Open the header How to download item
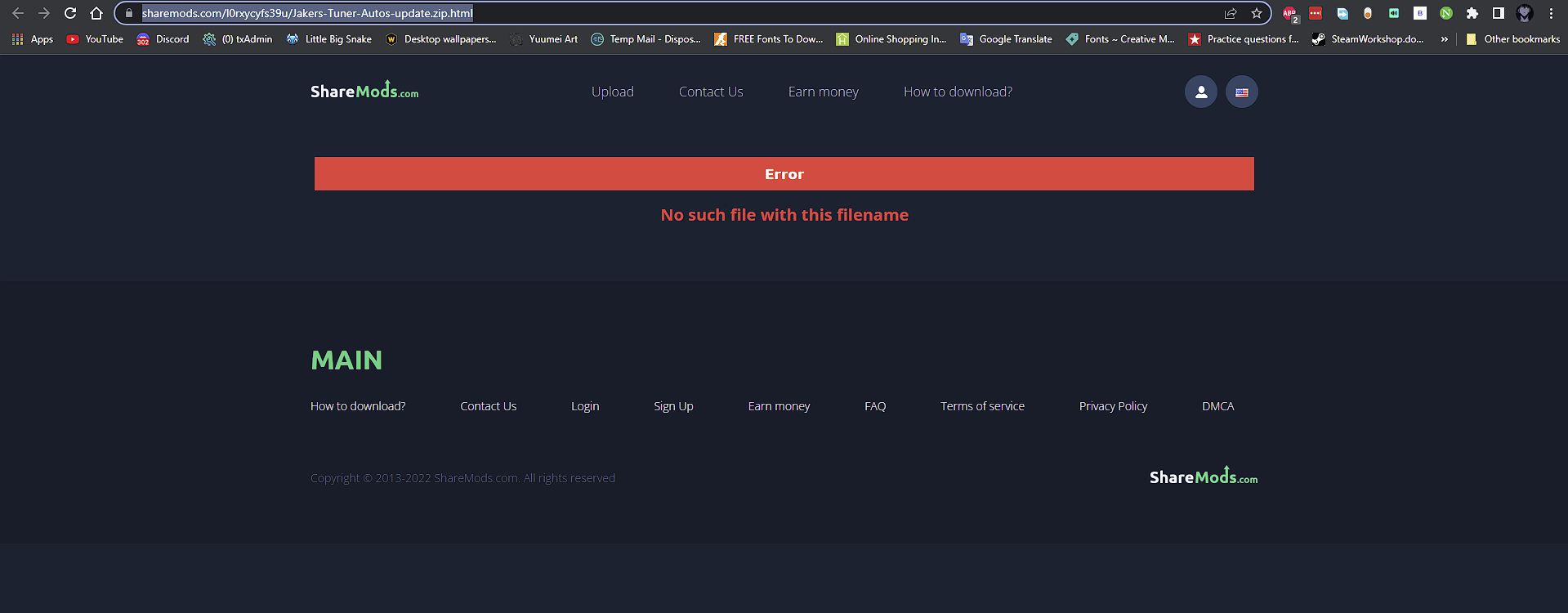Image resolution: width=1568 pixels, height=613 pixels. pos(958,92)
